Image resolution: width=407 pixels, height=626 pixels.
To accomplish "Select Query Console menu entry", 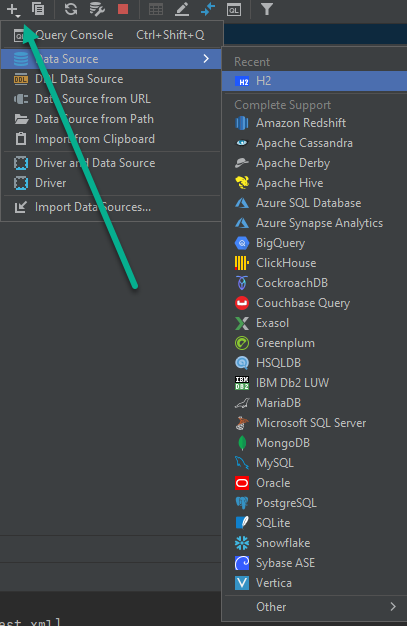I will [x=111, y=35].
